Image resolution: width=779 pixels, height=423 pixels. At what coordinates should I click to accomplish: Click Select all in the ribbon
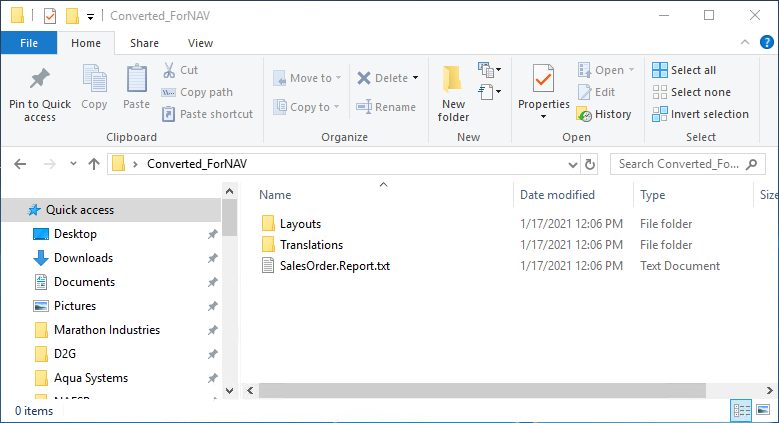pos(684,70)
